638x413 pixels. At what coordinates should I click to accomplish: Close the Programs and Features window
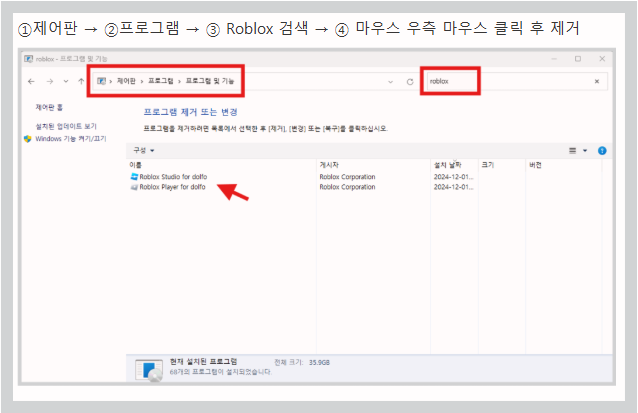pos(602,59)
